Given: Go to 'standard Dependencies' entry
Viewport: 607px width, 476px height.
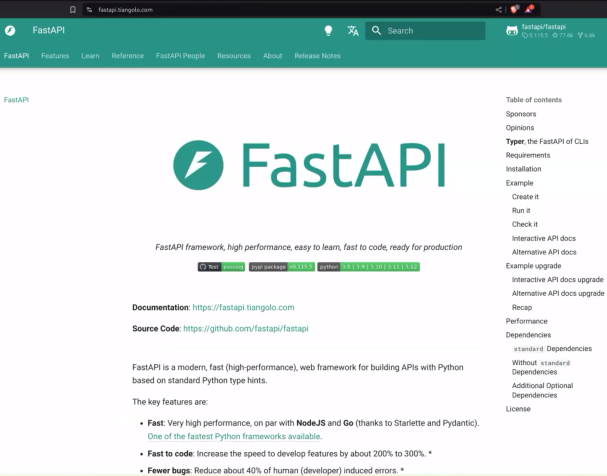Looking at the screenshot, I should pos(552,349).
